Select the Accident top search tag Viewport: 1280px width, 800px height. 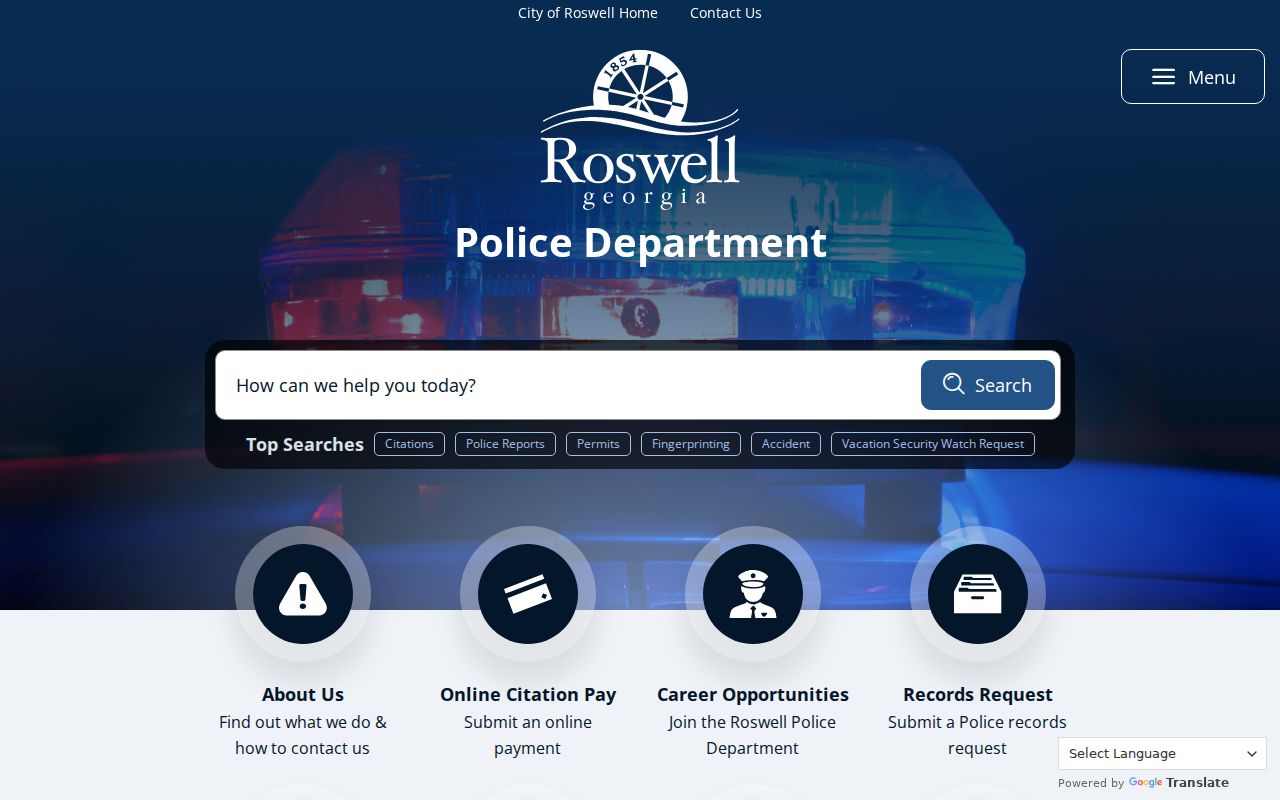[x=786, y=444]
